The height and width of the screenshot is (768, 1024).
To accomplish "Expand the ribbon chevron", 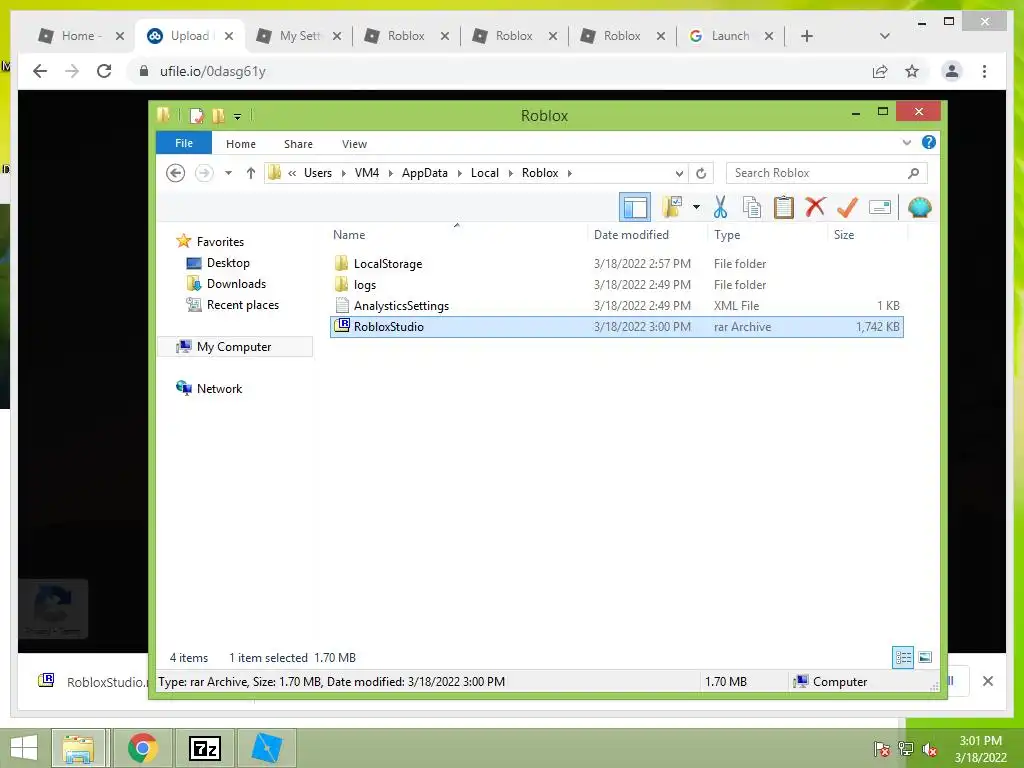I will [906, 142].
